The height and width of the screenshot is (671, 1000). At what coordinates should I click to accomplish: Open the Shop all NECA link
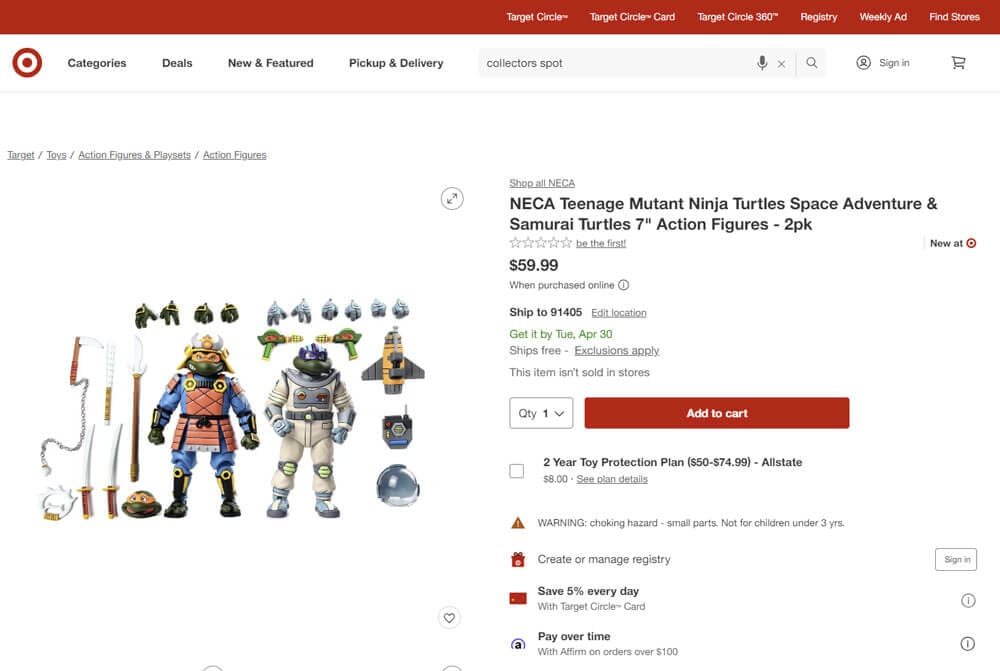pos(541,182)
